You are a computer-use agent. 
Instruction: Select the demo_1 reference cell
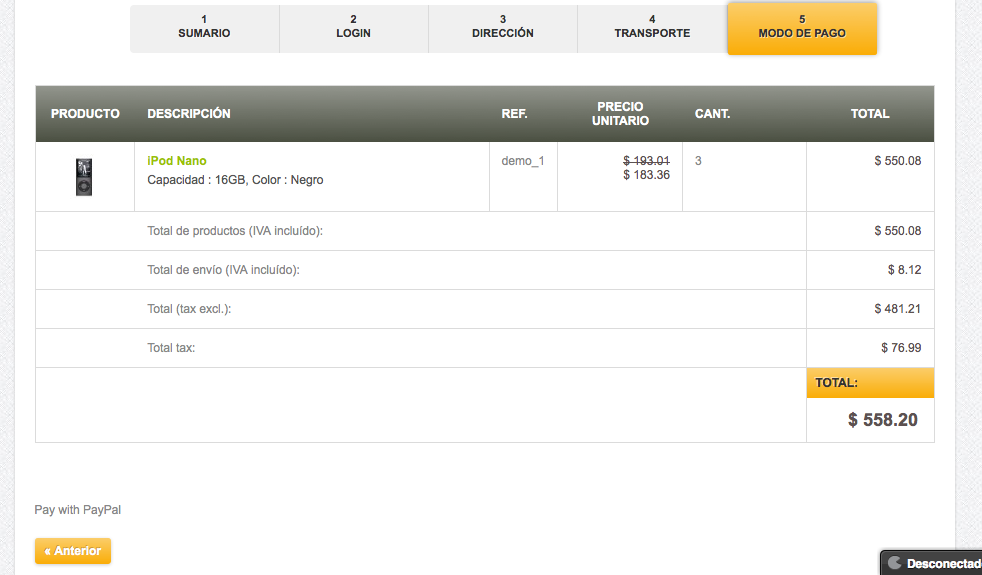pyautogui.click(x=523, y=161)
